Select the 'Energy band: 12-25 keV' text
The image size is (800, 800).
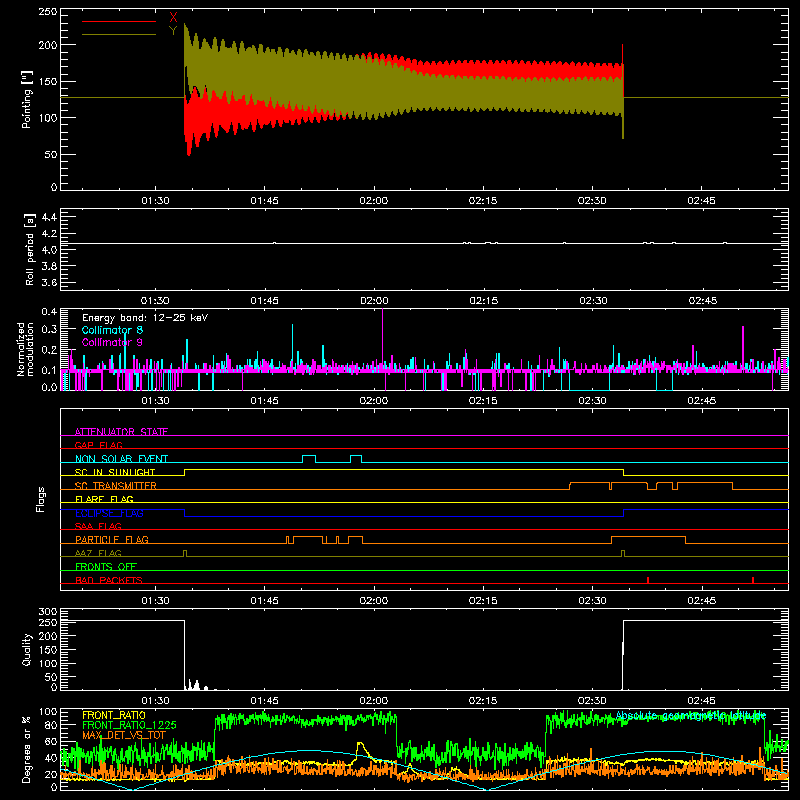145,318
